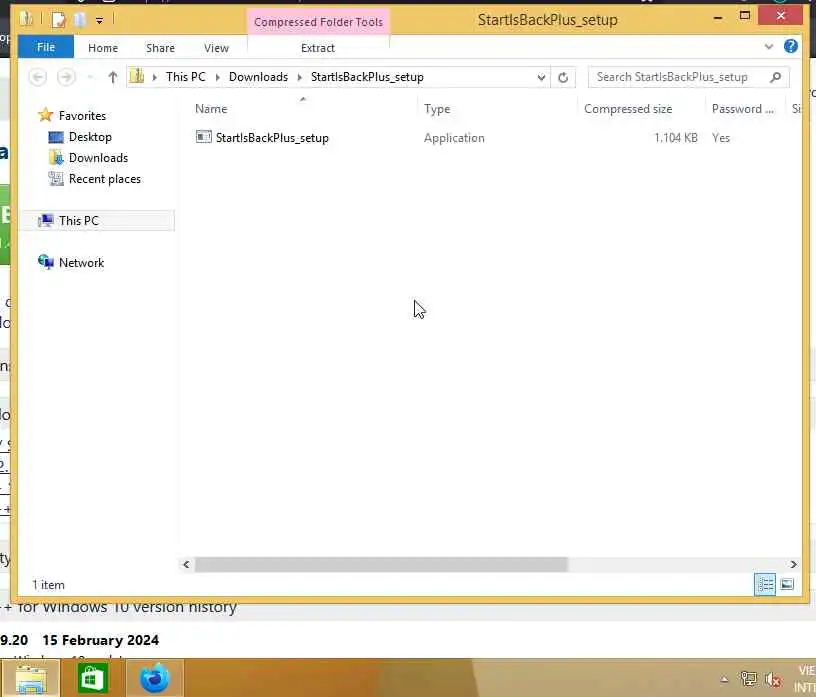Select Favorites in navigation pane
This screenshot has width=816, height=697.
tap(82, 116)
